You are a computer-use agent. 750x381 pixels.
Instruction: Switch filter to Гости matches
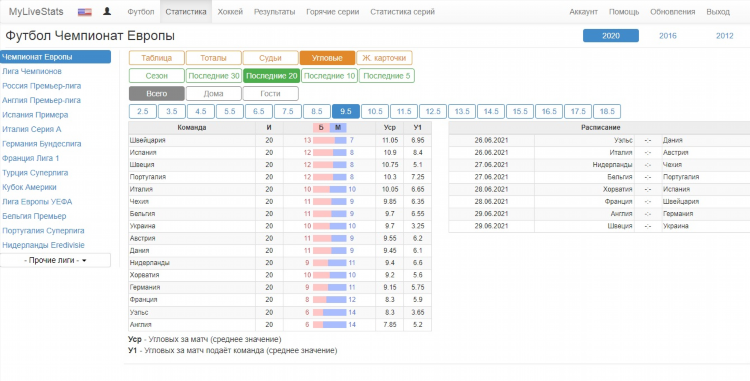pos(270,94)
